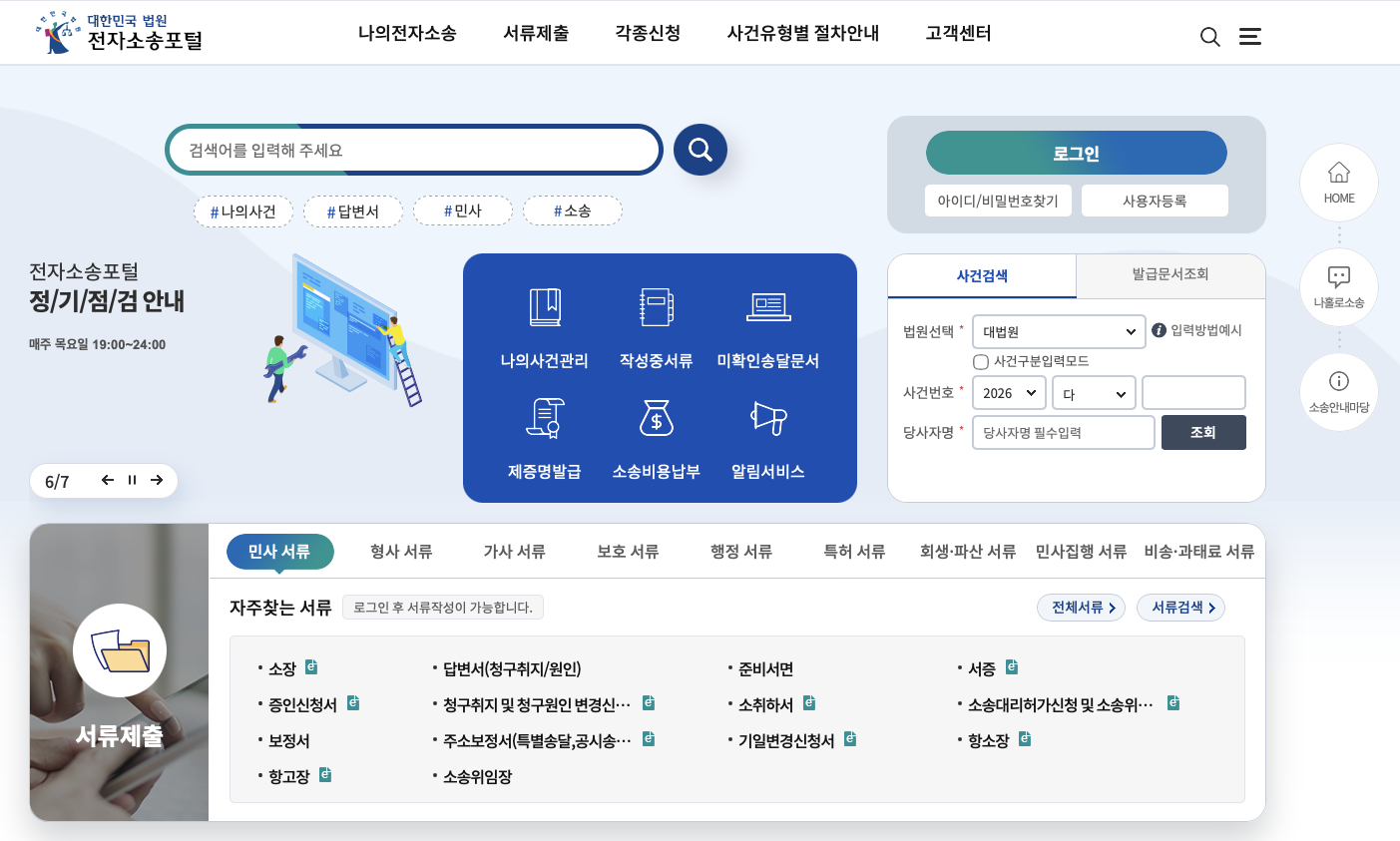Viewport: 1400px width, 841px height.
Task: Switch to the 형사 서류 tab
Action: (x=399, y=551)
